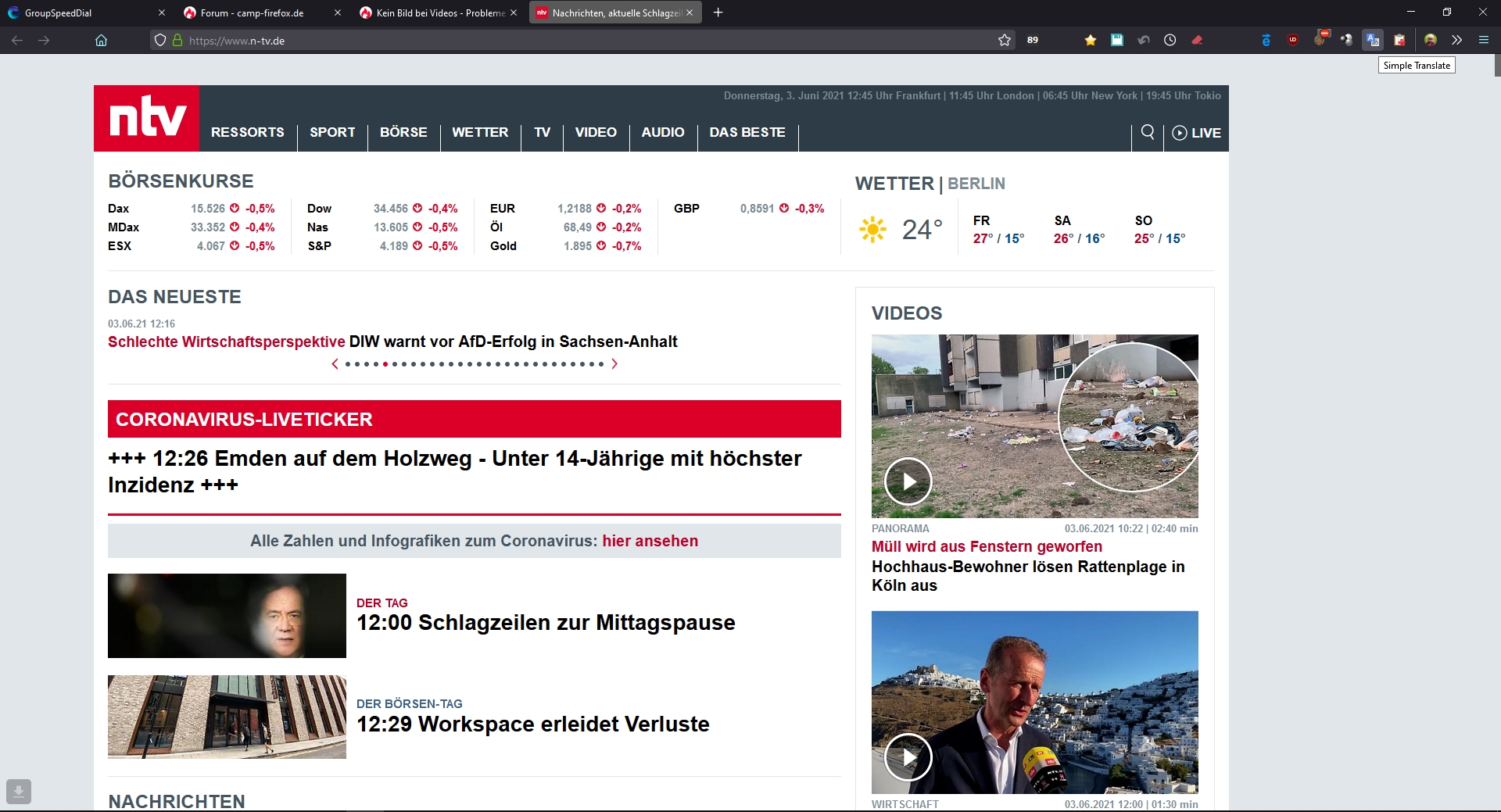This screenshot has width=1501, height=812.
Task: Show site security padlock info
Action: tap(177, 40)
